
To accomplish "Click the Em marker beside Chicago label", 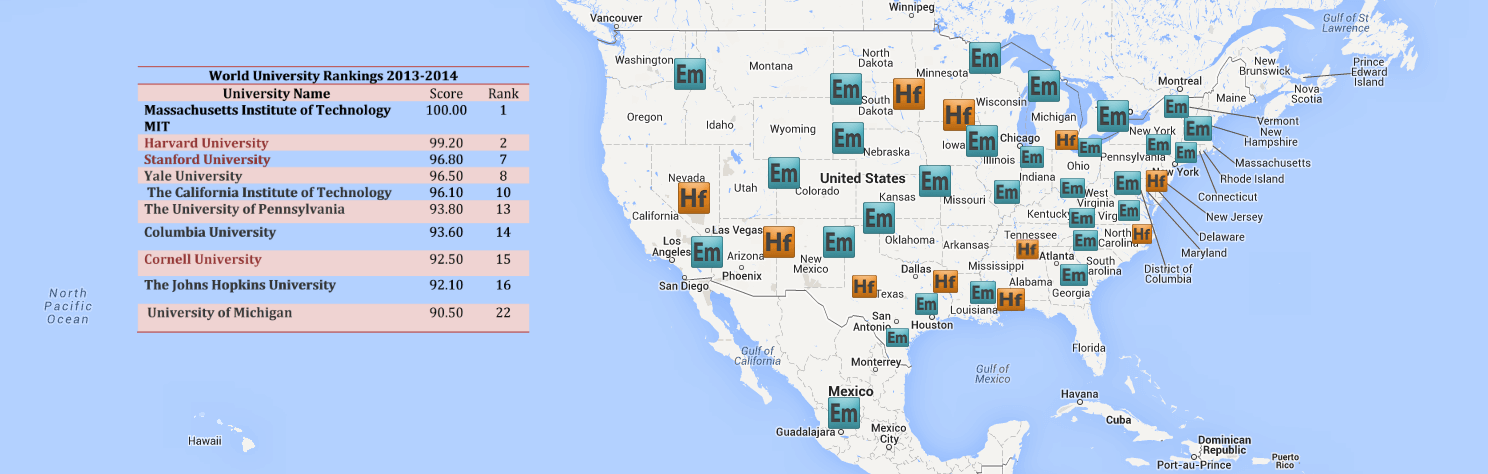I will point(1031,157).
